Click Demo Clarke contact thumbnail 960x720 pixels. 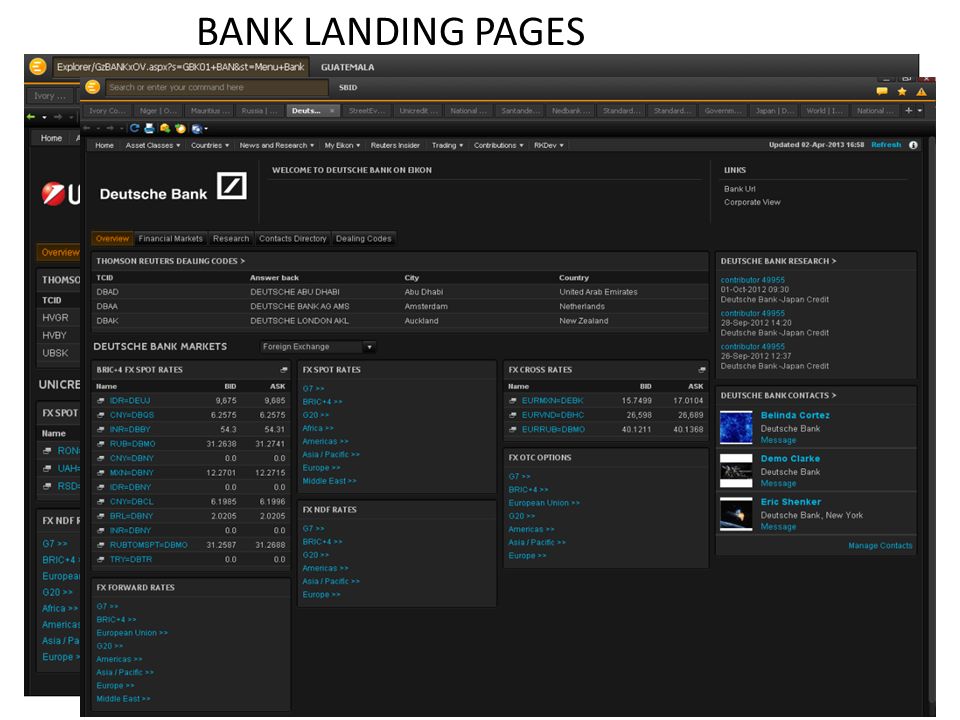tap(736, 470)
